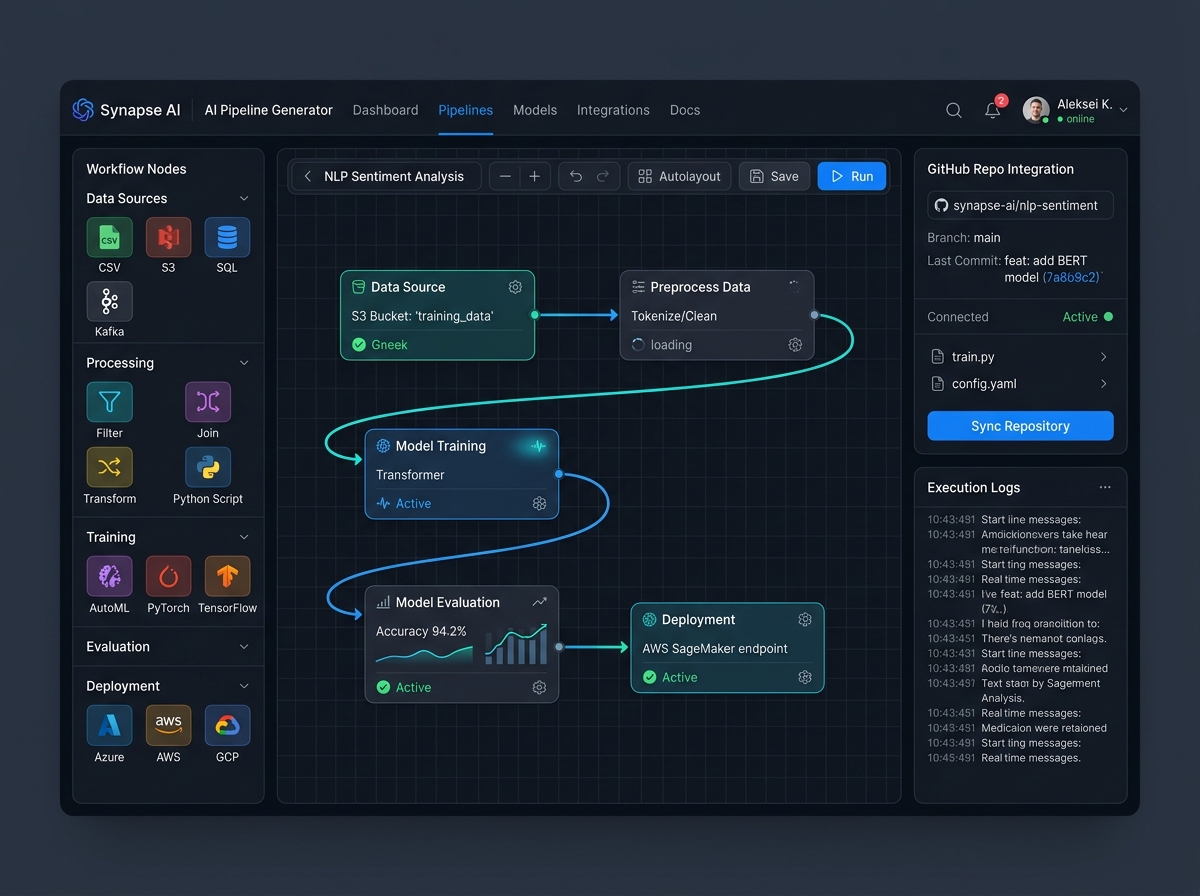The width and height of the screenshot is (1200, 896).
Task: Go back from NLP Sentiment Analysis
Action: pos(308,176)
